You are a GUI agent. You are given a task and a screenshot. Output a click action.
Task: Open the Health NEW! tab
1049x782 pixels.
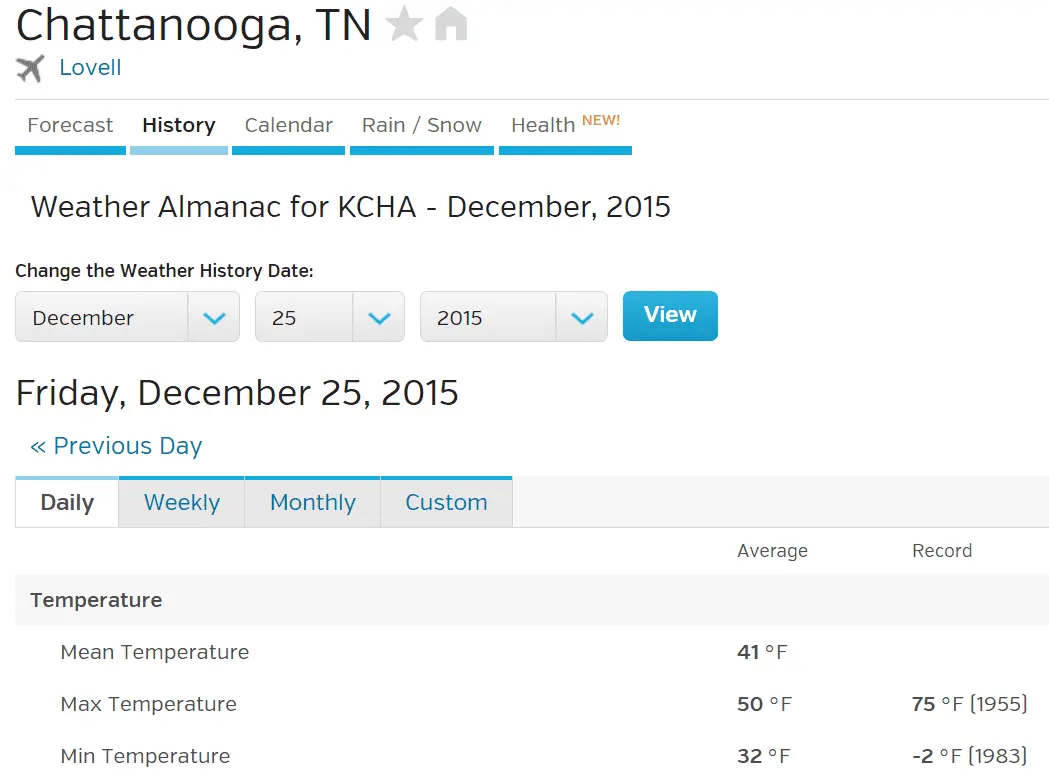point(565,126)
